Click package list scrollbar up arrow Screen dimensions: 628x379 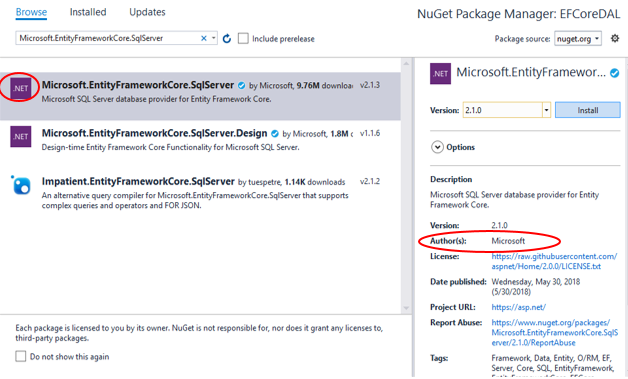pyautogui.click(x=406, y=63)
